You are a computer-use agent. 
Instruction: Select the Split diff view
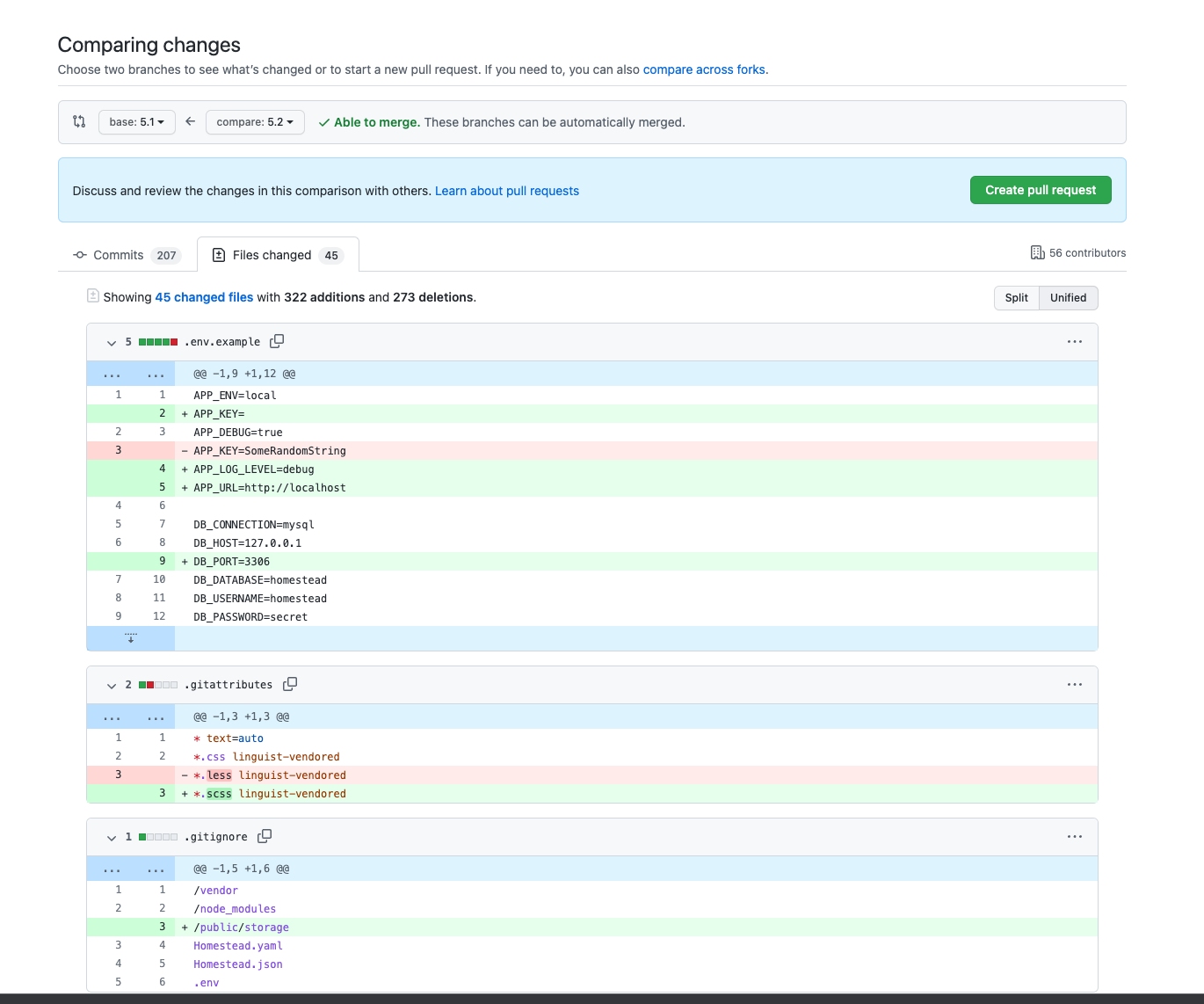[x=1017, y=298]
